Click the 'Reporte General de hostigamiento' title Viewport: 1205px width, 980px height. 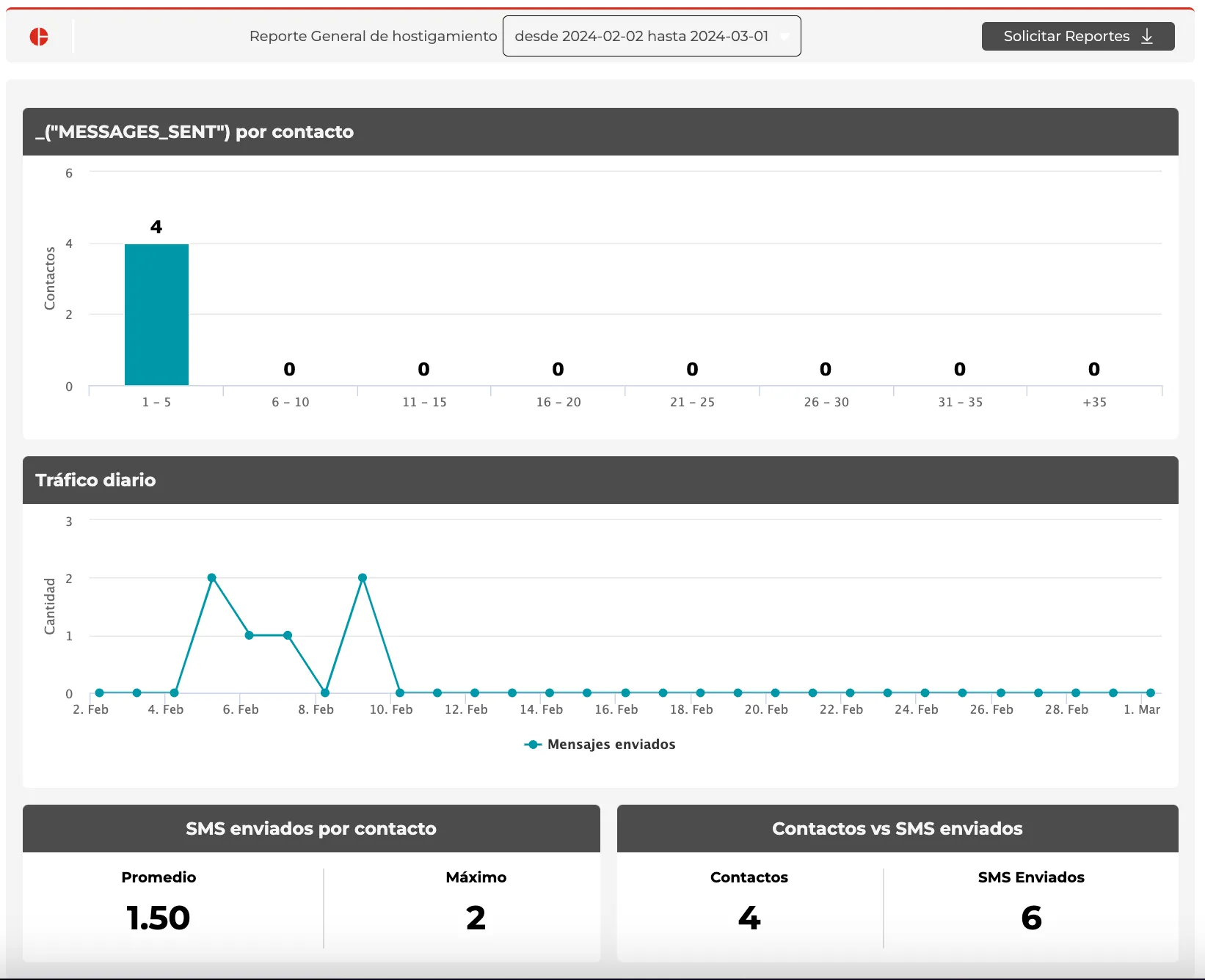coord(374,36)
